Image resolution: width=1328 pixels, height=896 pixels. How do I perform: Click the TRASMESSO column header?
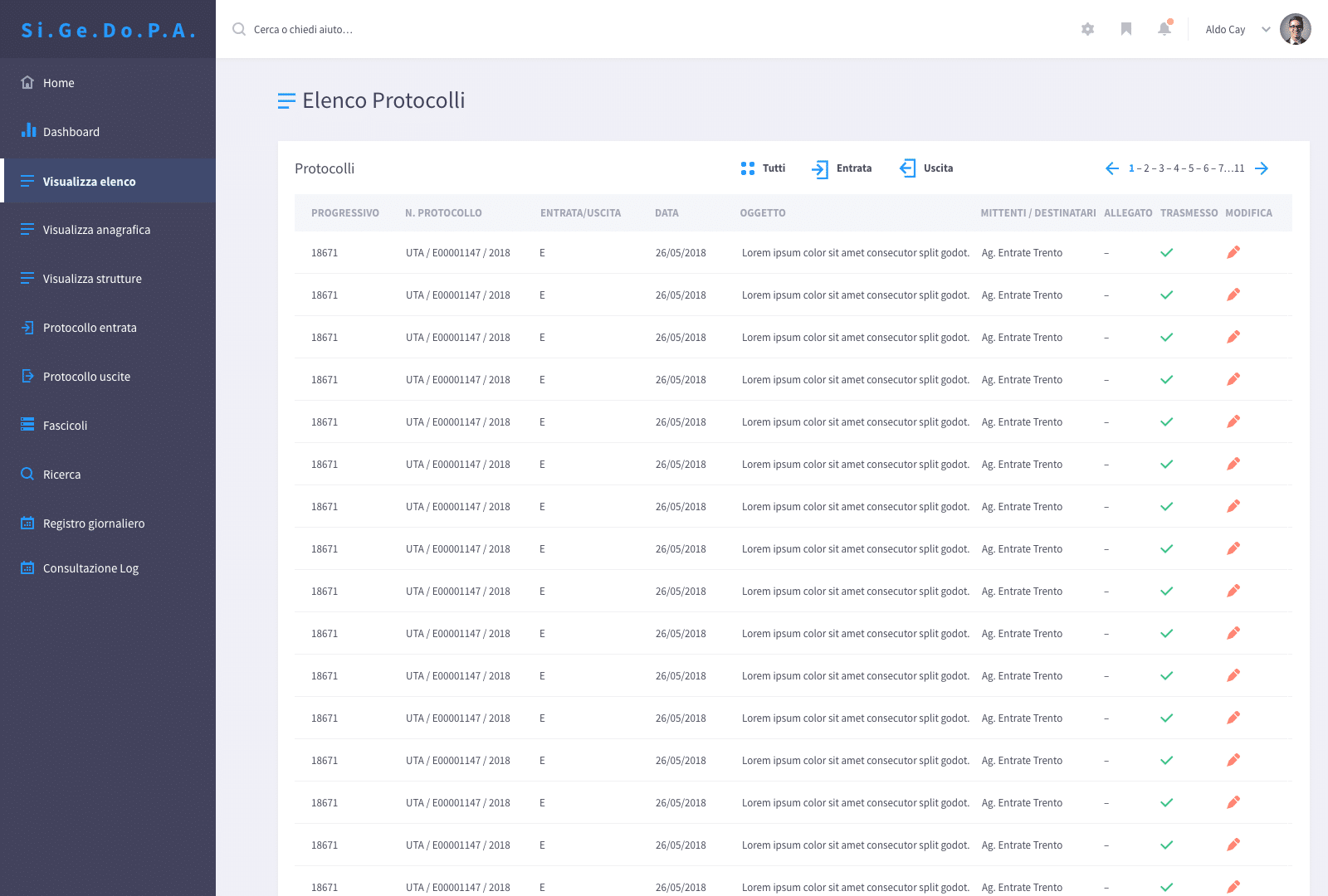click(1189, 213)
